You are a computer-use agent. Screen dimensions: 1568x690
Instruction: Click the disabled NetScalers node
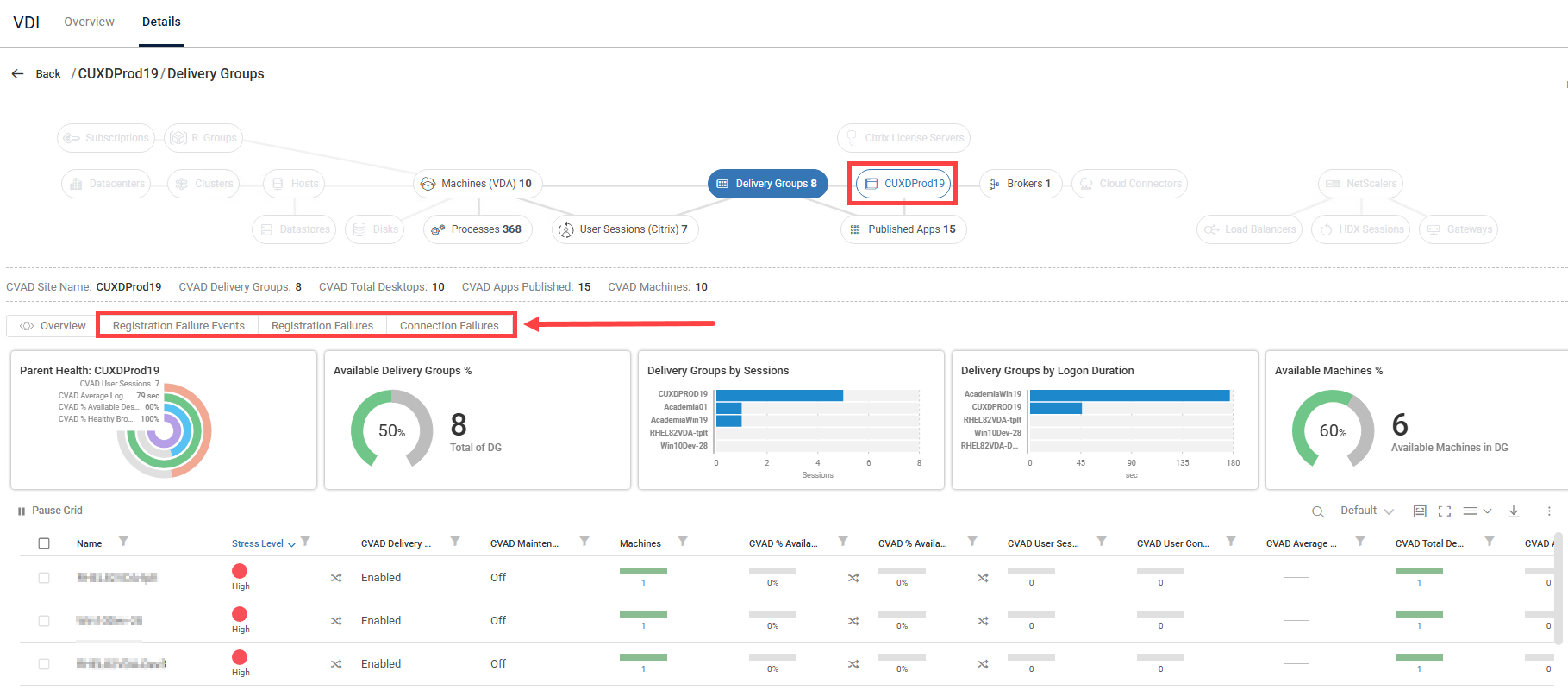tap(1360, 184)
